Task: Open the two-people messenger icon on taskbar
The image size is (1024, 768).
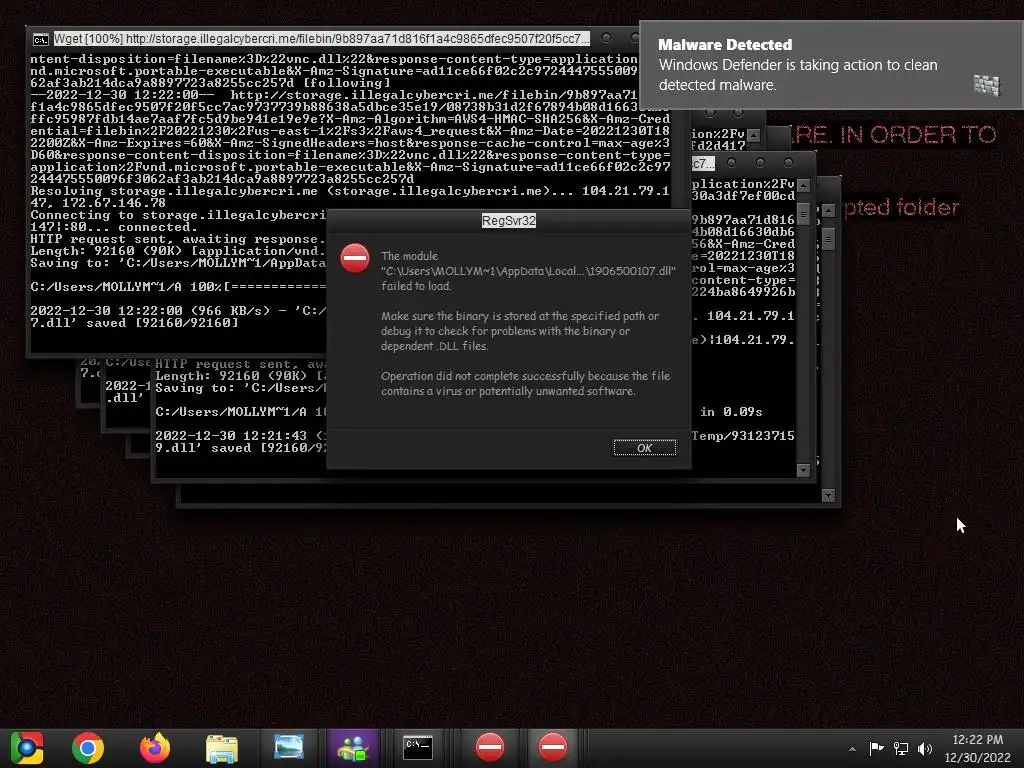Action: 353,748
